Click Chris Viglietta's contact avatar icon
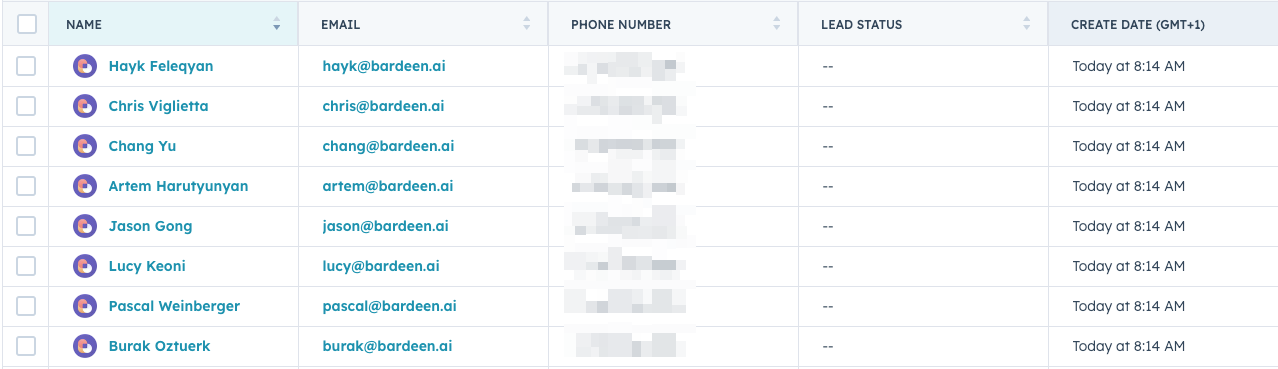 [85, 106]
